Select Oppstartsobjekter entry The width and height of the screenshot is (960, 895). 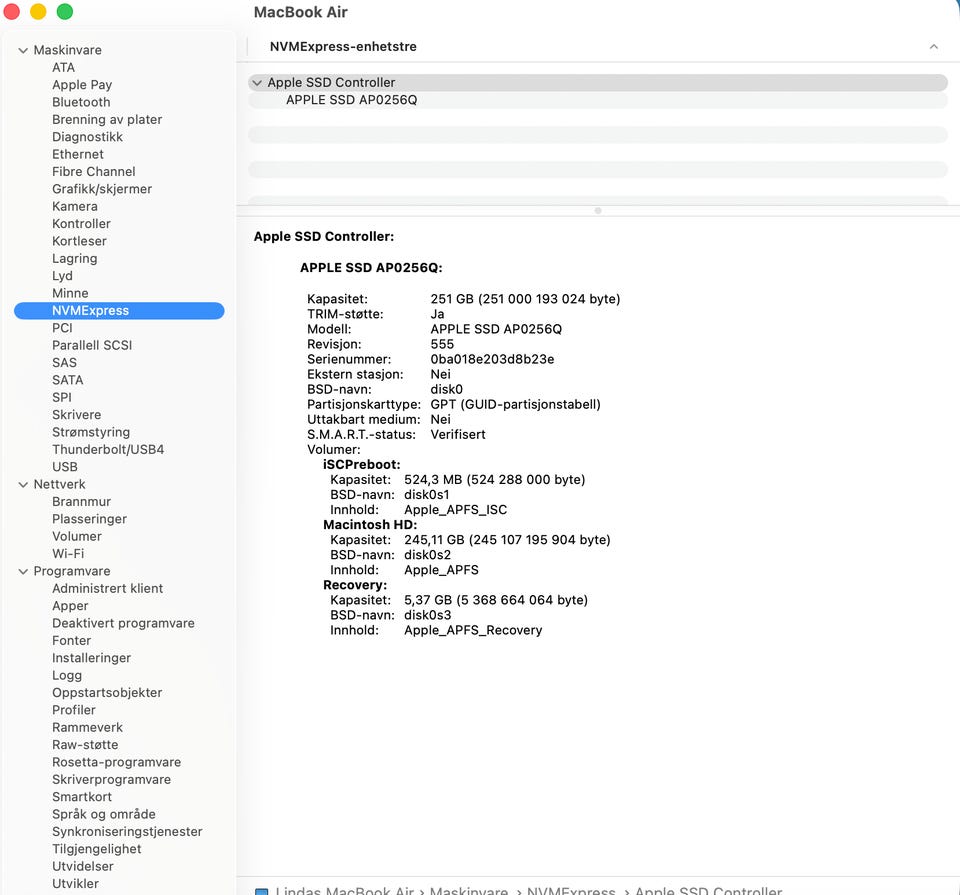point(107,693)
